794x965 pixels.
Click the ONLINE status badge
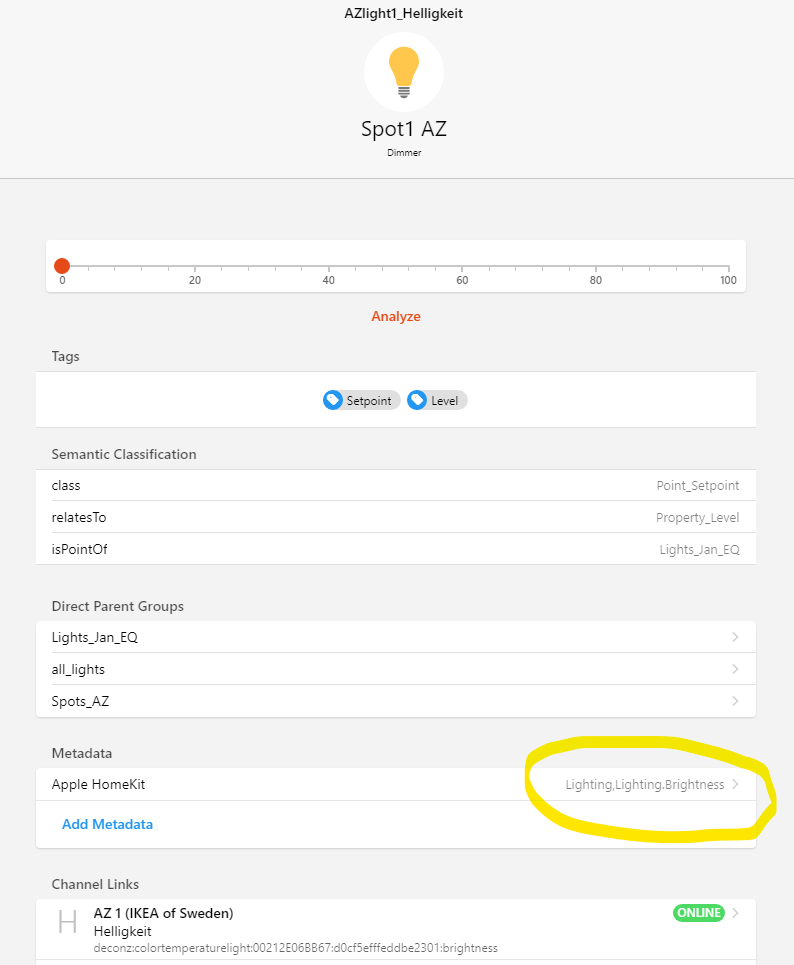[698, 913]
